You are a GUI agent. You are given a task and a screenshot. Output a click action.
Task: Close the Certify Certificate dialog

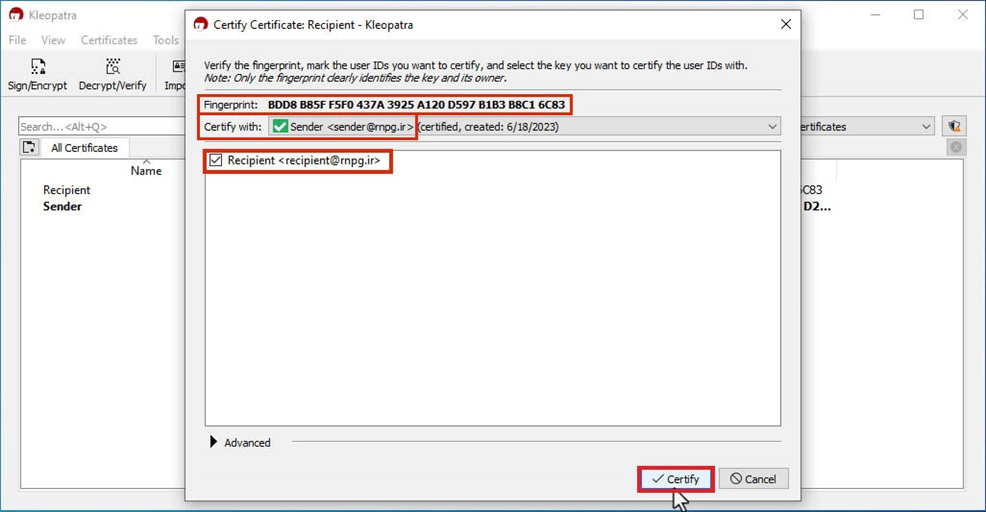(785, 25)
